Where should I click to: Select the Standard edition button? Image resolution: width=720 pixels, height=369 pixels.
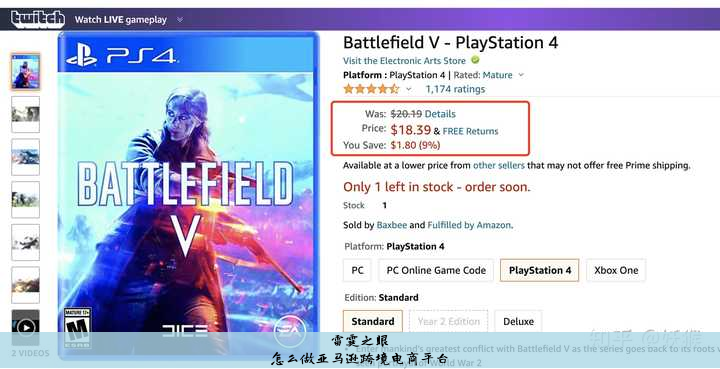372,321
